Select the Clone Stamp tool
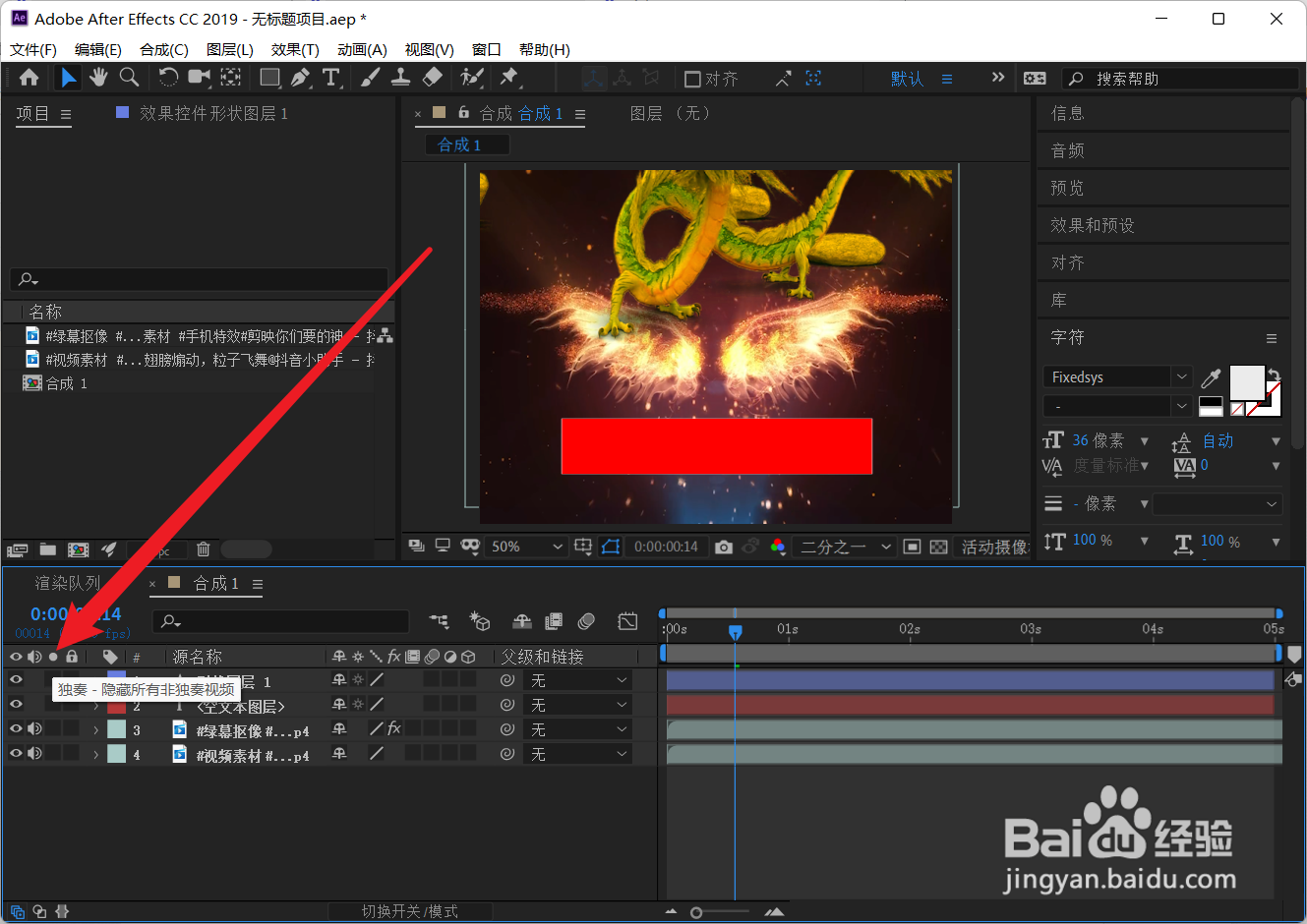This screenshot has width=1307, height=924. (401, 78)
